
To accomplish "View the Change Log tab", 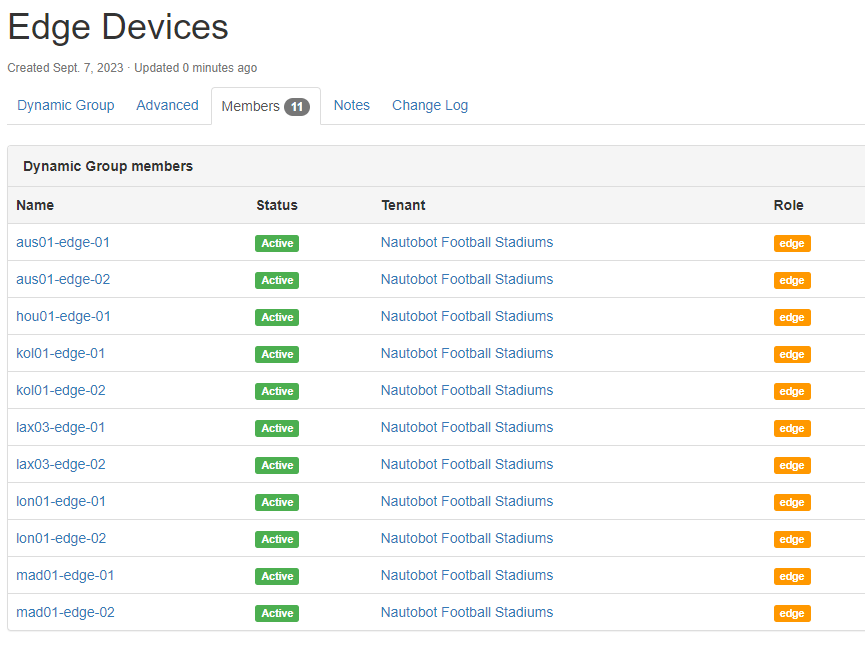I will (430, 105).
